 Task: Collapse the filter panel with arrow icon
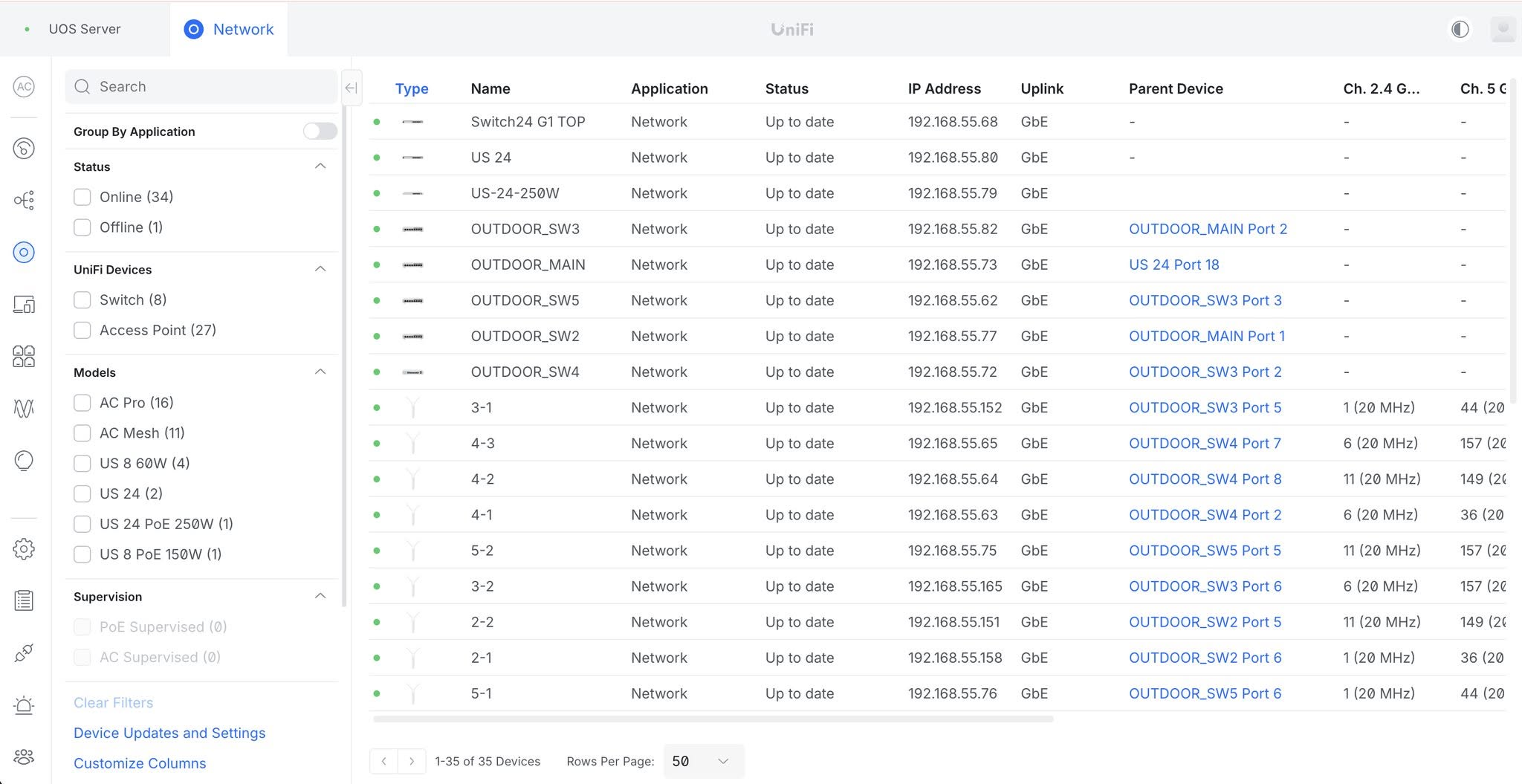(x=351, y=88)
